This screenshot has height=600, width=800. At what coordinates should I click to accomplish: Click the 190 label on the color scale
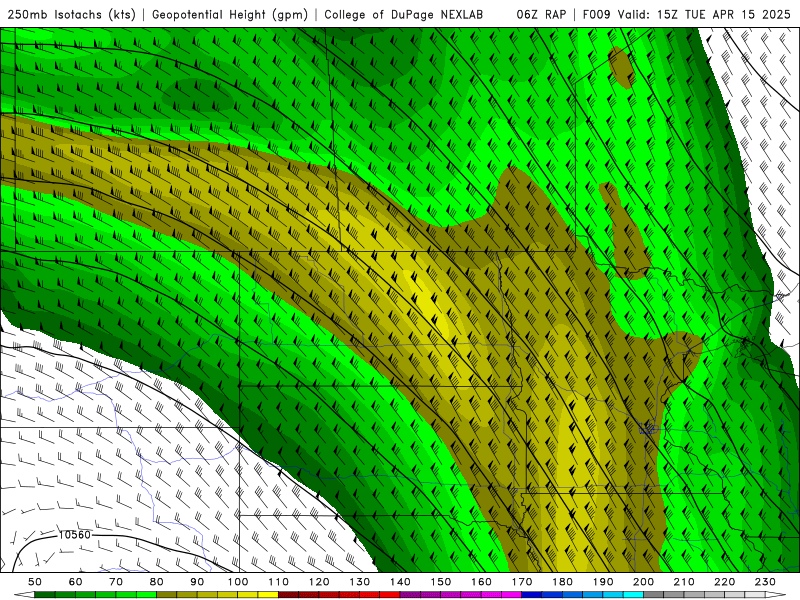click(603, 582)
